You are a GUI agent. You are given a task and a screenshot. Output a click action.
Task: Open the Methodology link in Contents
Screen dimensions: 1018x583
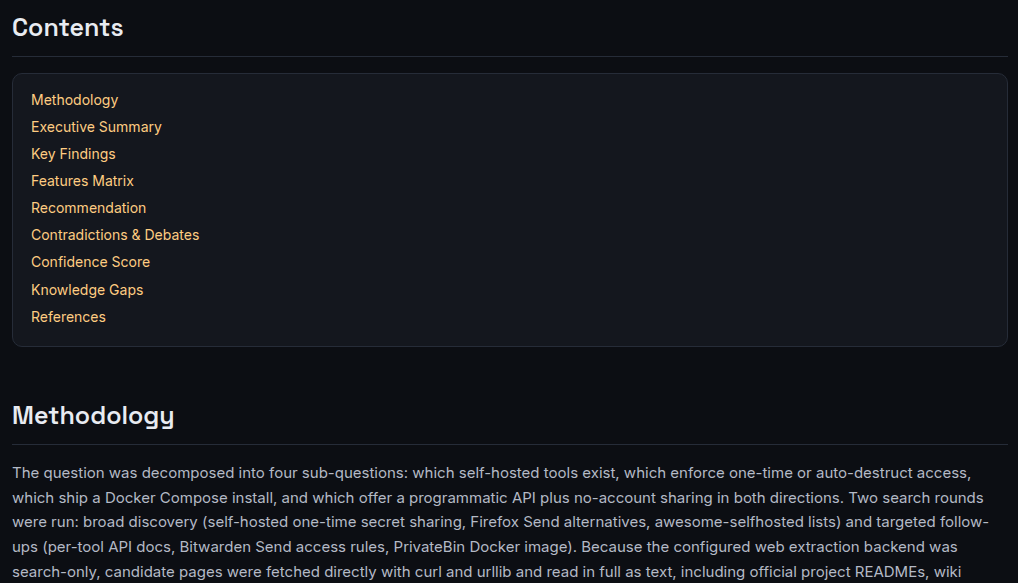pyautogui.click(x=75, y=100)
